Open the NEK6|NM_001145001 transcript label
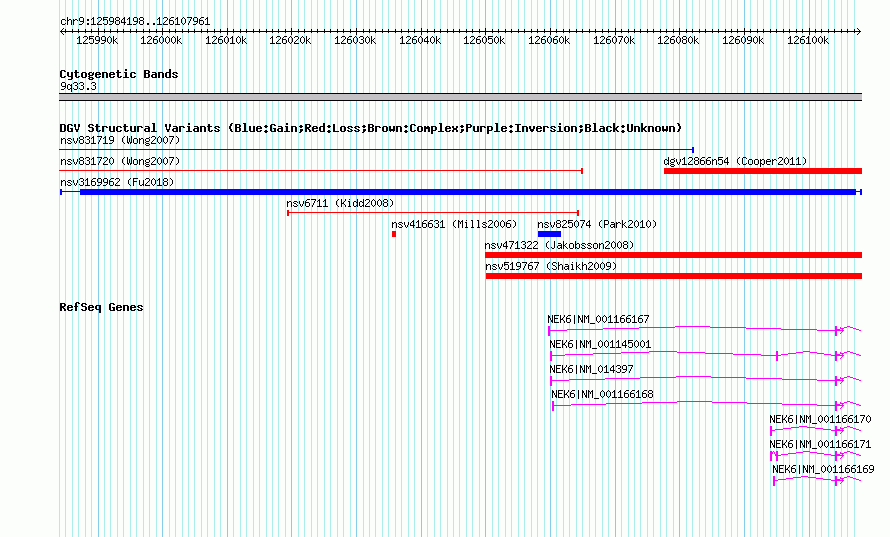890x537 pixels. coord(600,345)
